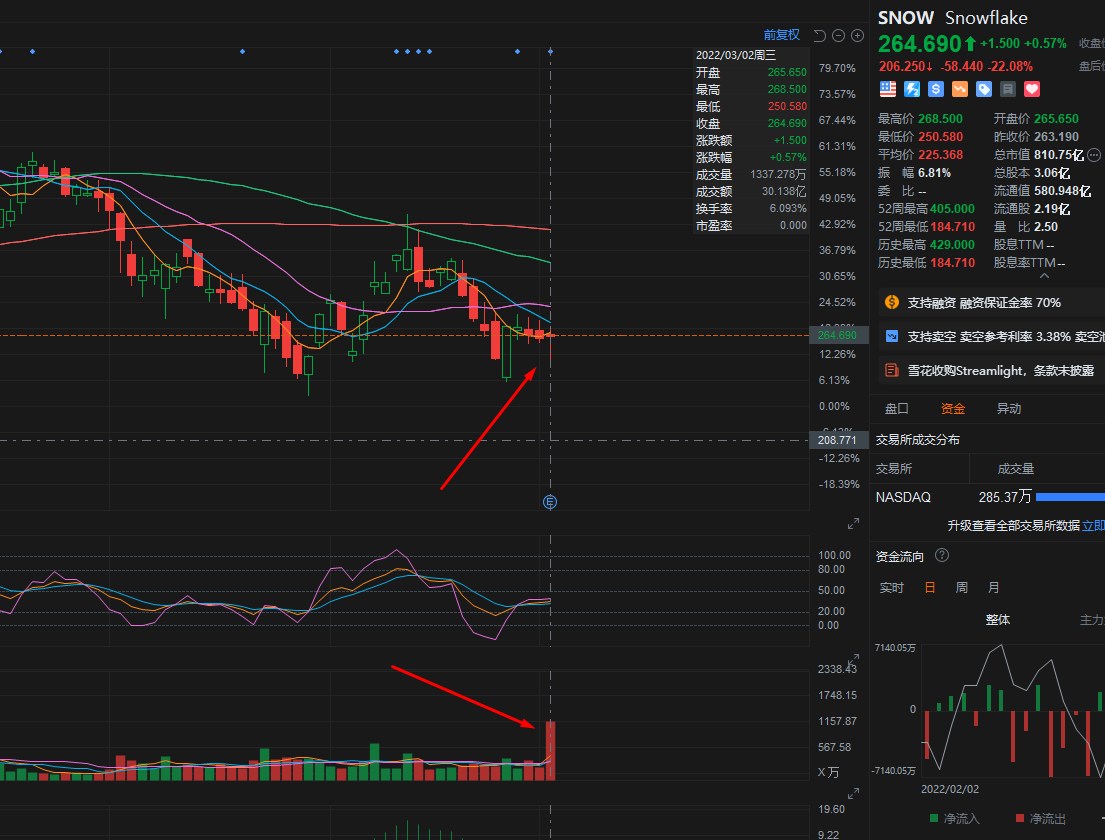This screenshot has height=840, width=1105.
Task: Click the NASDAQ exchange volume row
Action: (988, 497)
